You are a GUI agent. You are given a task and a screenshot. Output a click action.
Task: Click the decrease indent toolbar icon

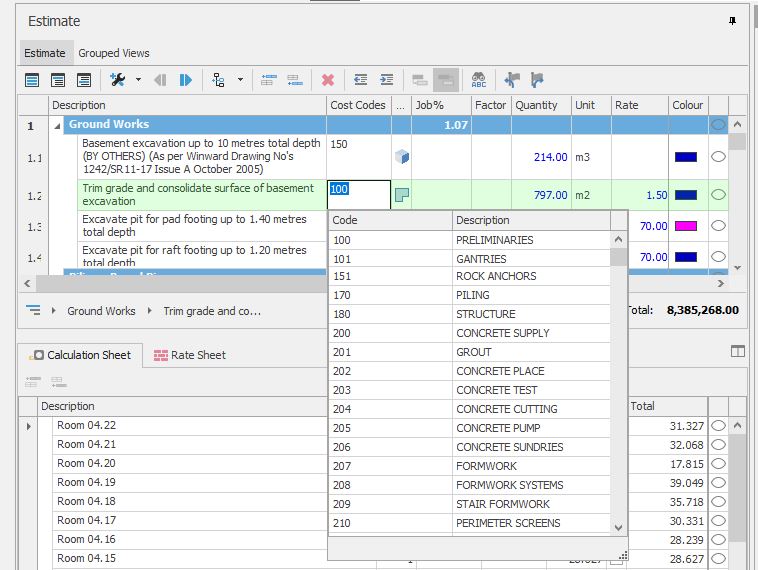pyautogui.click(x=360, y=80)
